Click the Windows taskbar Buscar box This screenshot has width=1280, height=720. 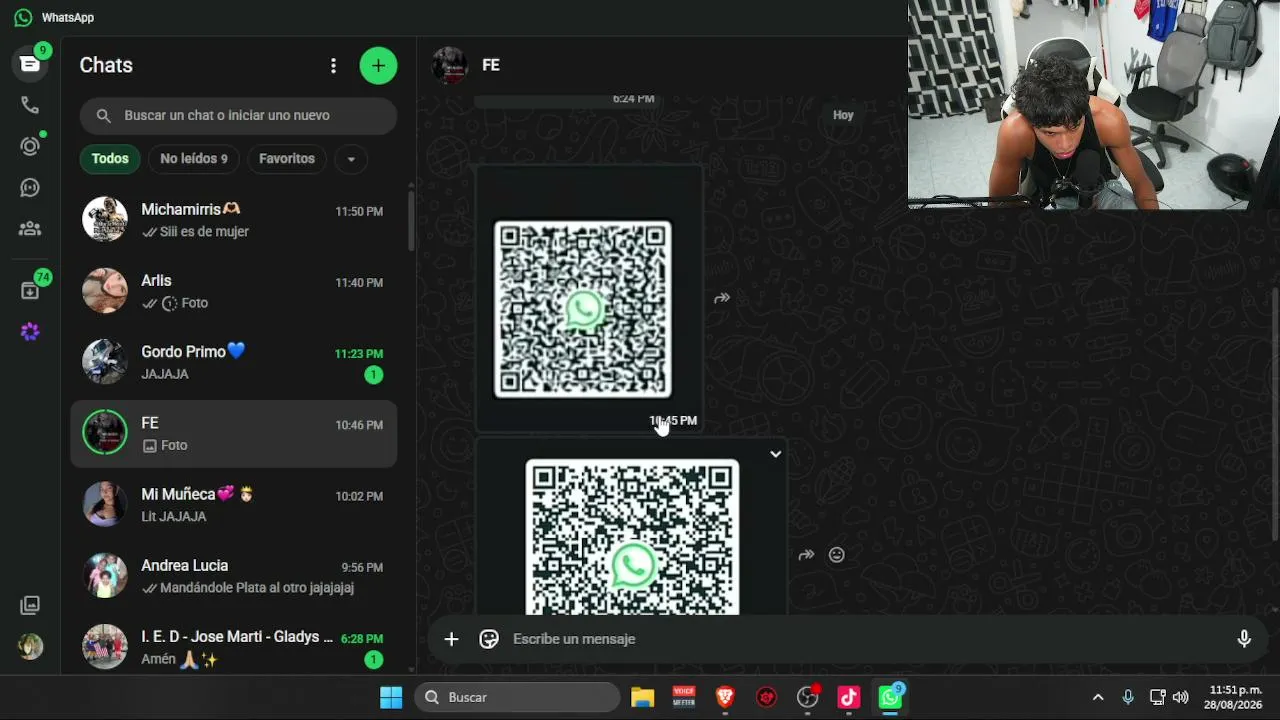[518, 697]
